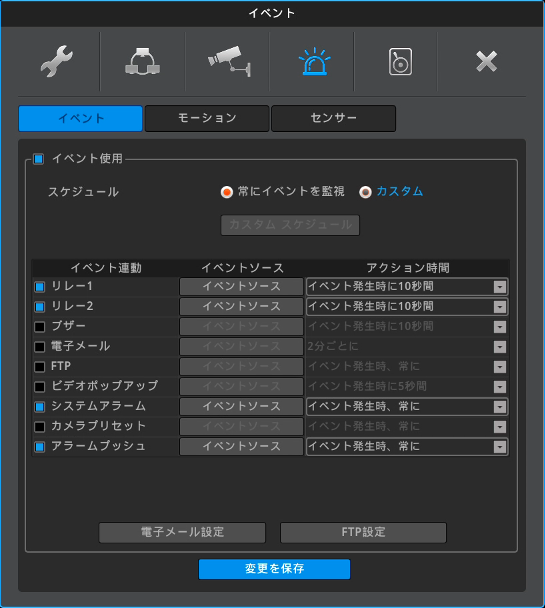This screenshot has width=545, height=608.
Task: Expand リレー1 action time dropdown
Action: click(407, 287)
